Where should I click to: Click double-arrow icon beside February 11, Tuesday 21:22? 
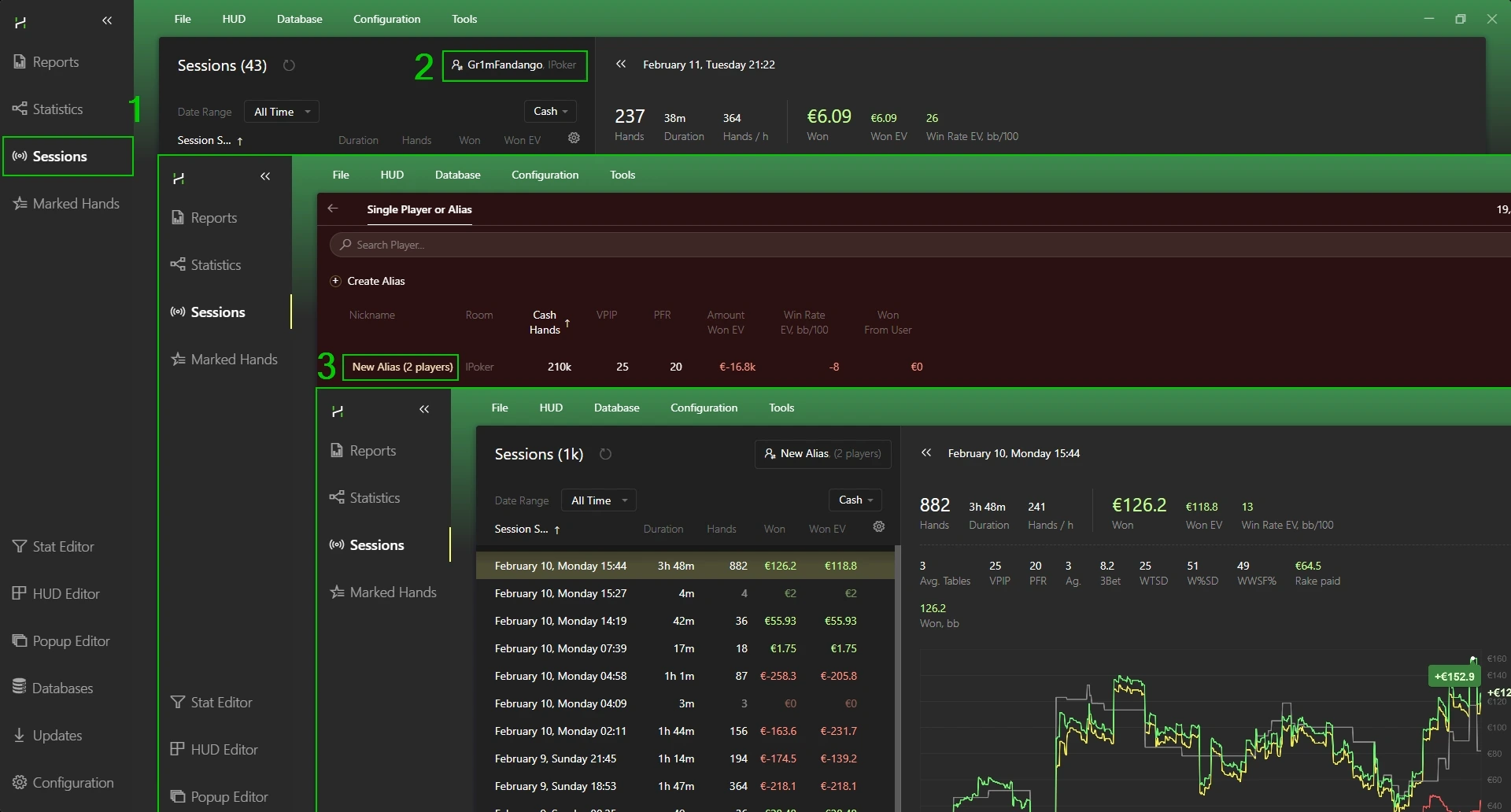[x=621, y=65]
